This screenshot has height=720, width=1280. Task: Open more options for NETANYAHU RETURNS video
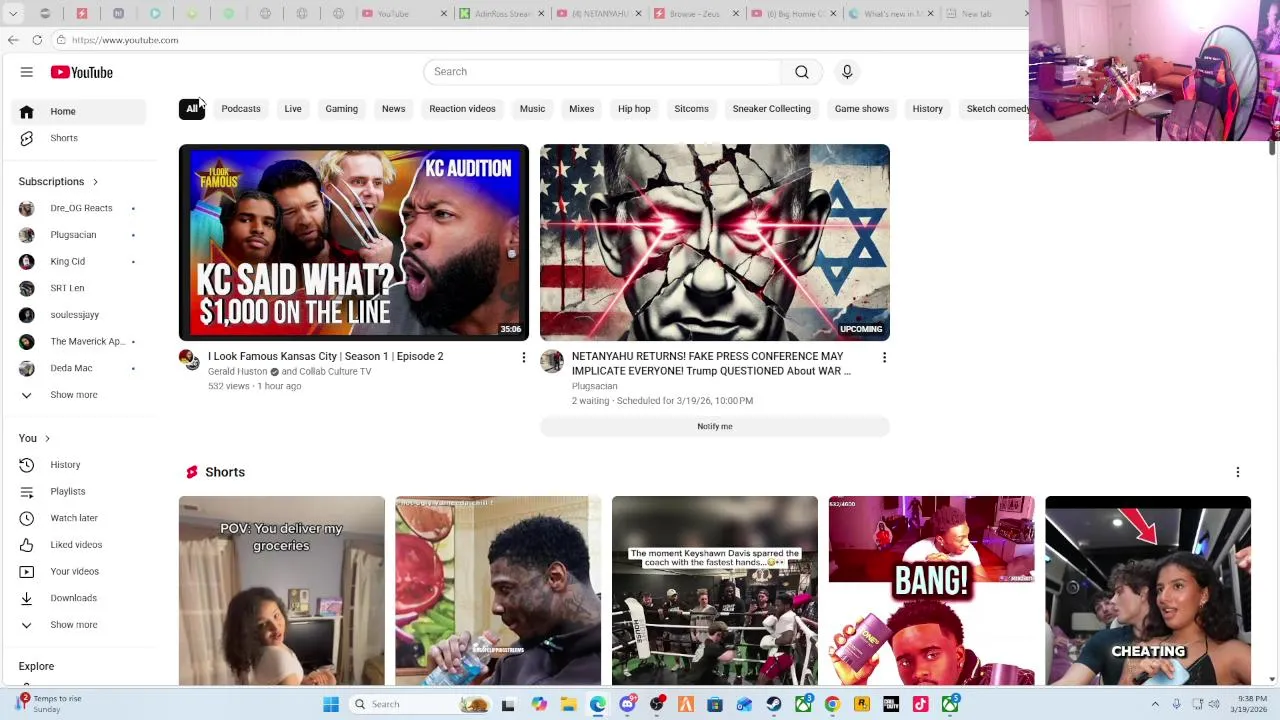point(884,357)
